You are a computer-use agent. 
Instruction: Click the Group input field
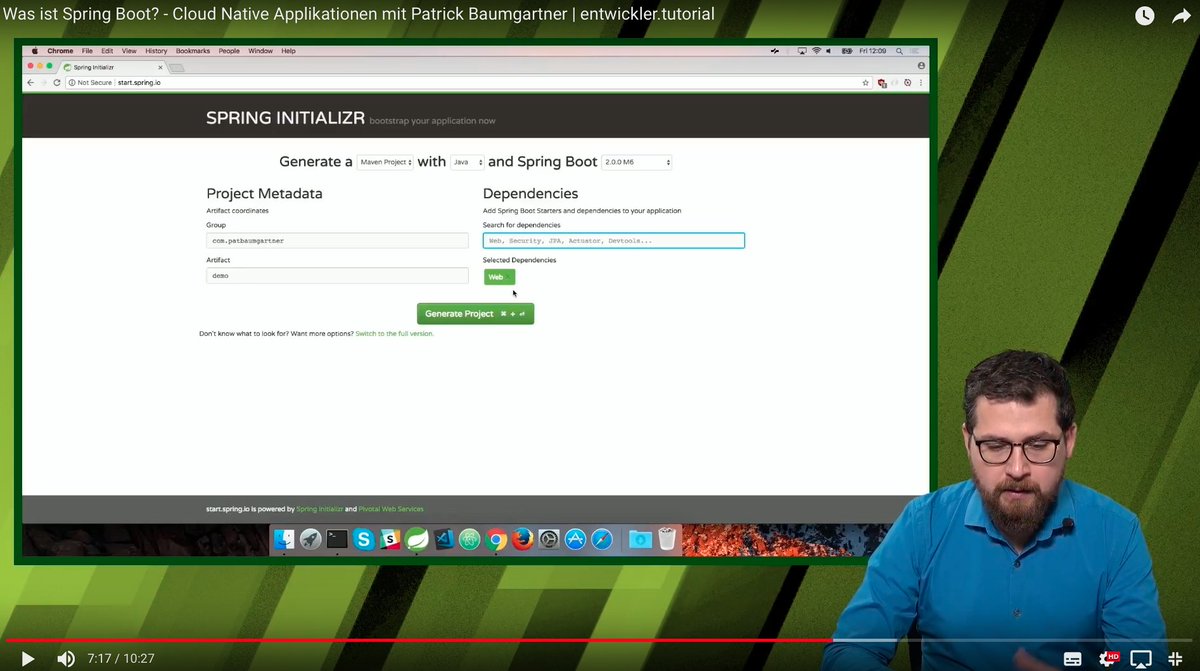click(337, 241)
